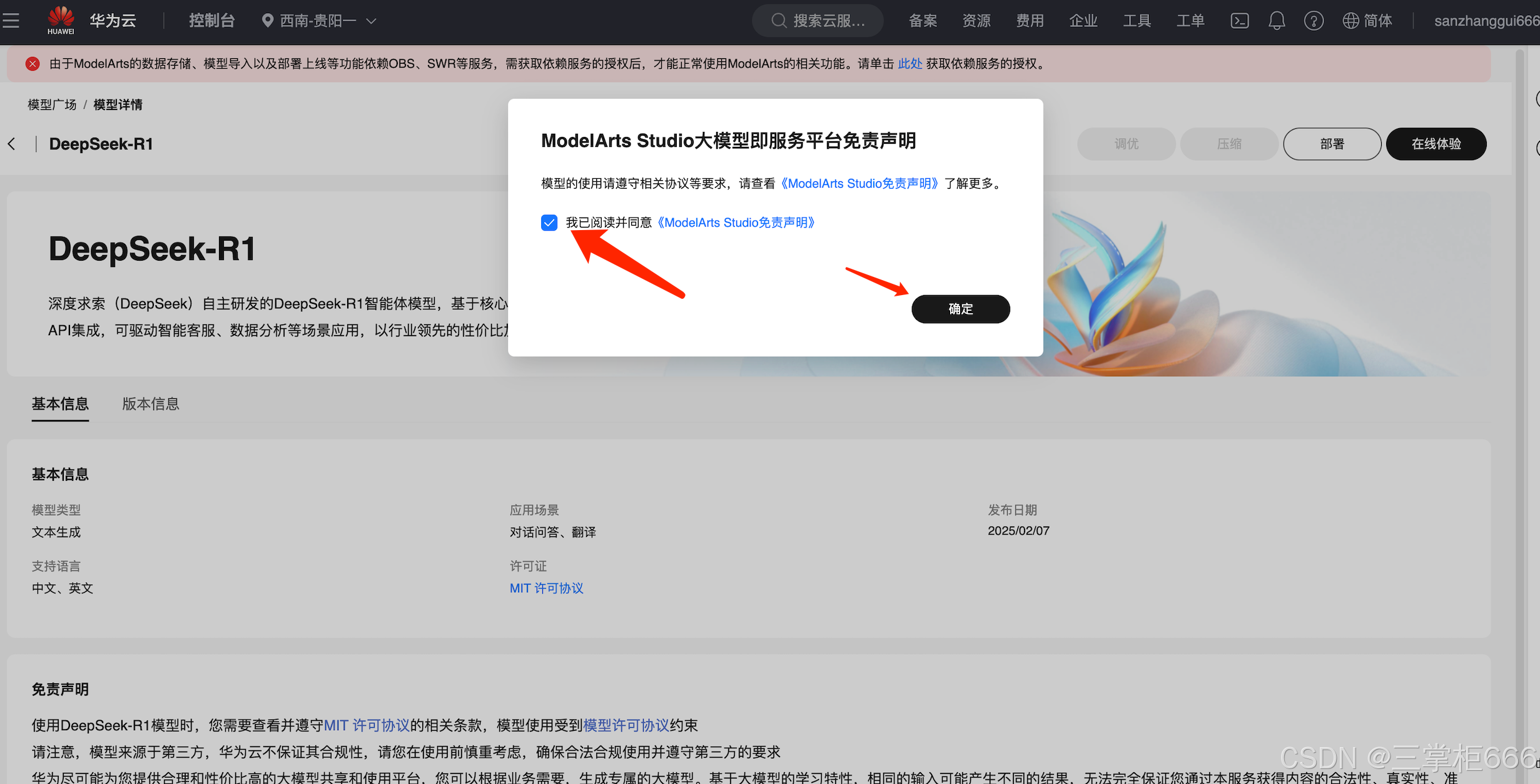Viewport: 1540px width, 784px height.
Task: Click the red error icon in banner
Action: click(33, 64)
